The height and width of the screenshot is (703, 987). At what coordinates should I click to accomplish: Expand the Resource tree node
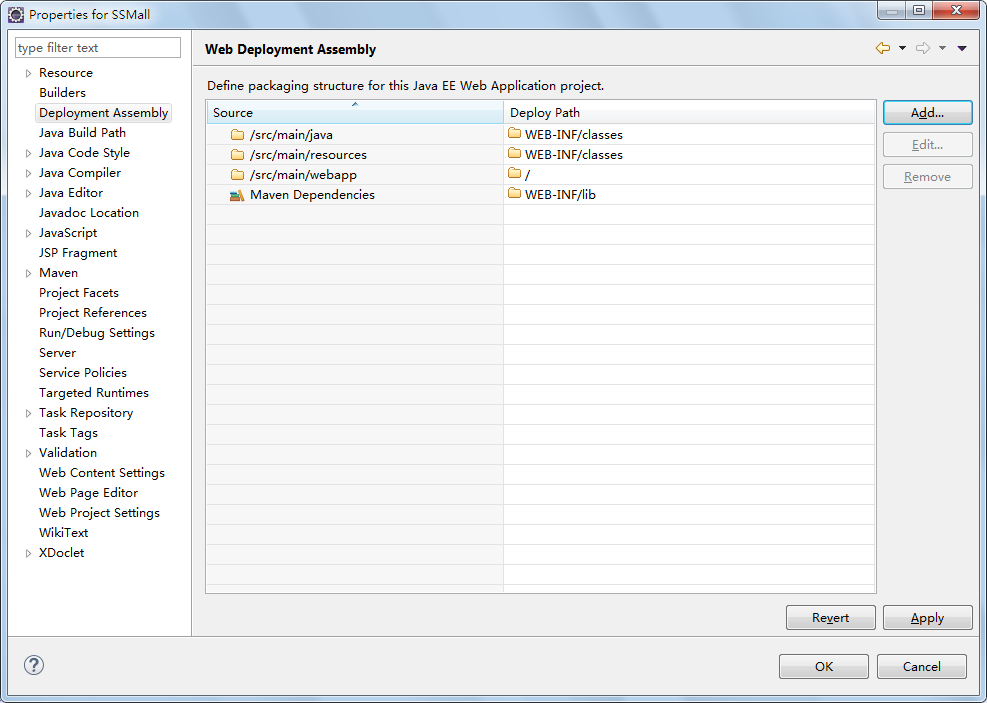point(28,73)
